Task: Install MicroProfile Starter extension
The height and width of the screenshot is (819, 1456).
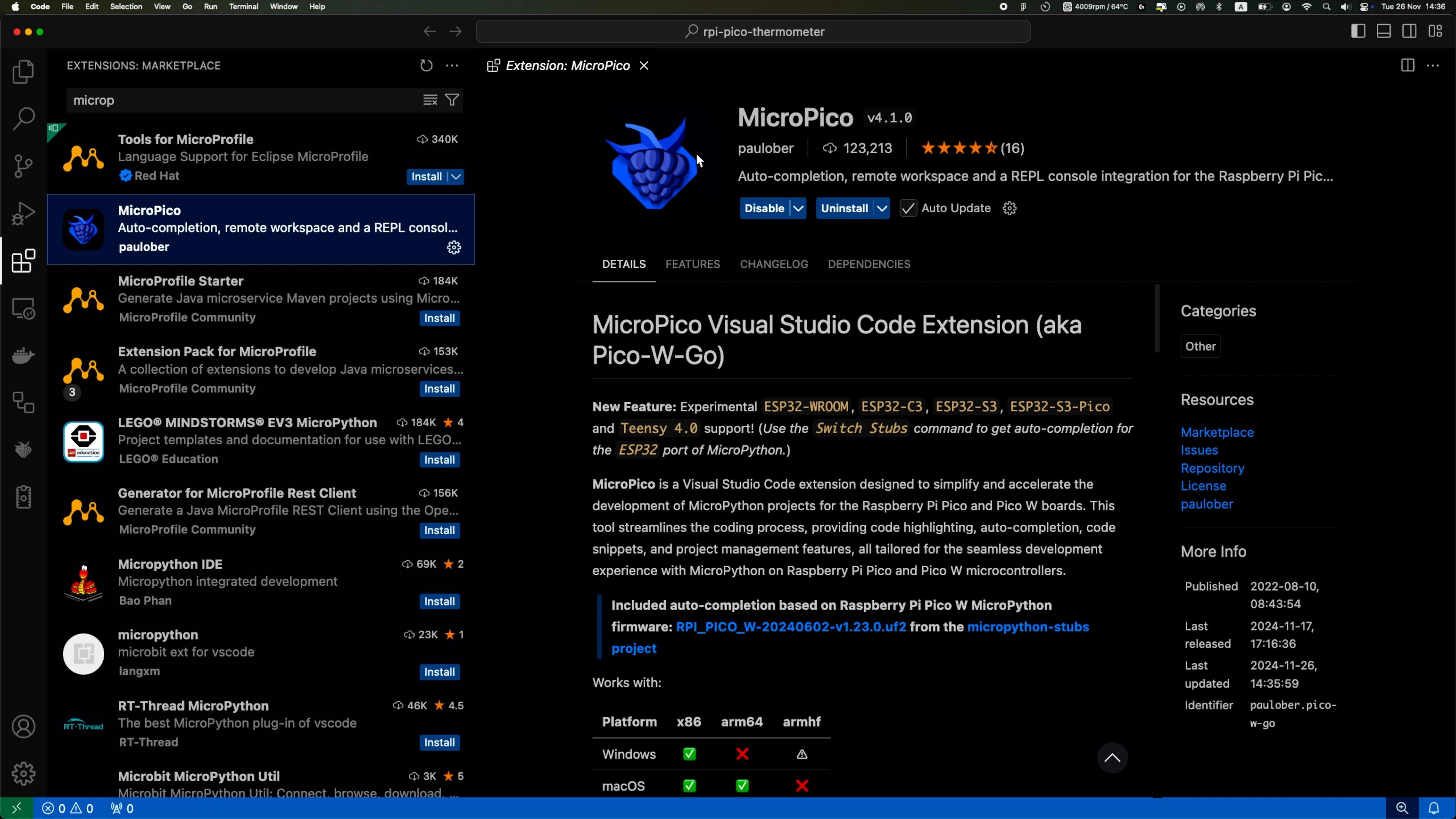Action: (x=439, y=318)
